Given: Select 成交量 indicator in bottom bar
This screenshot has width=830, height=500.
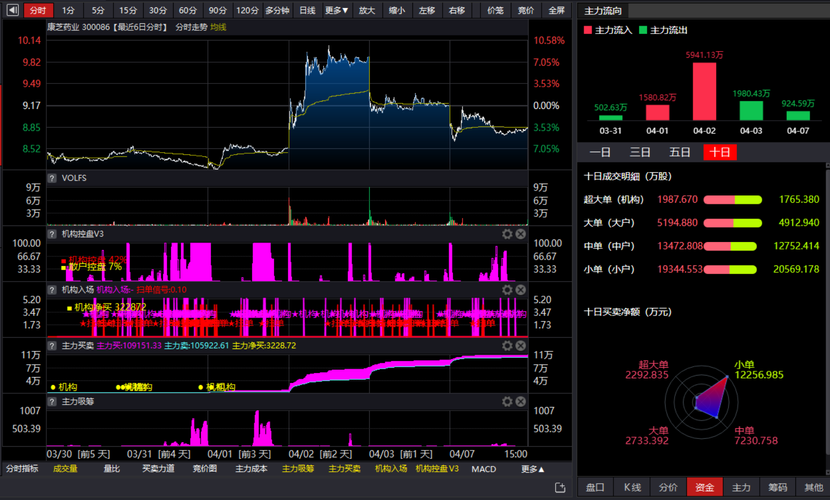Looking at the screenshot, I should [65, 469].
